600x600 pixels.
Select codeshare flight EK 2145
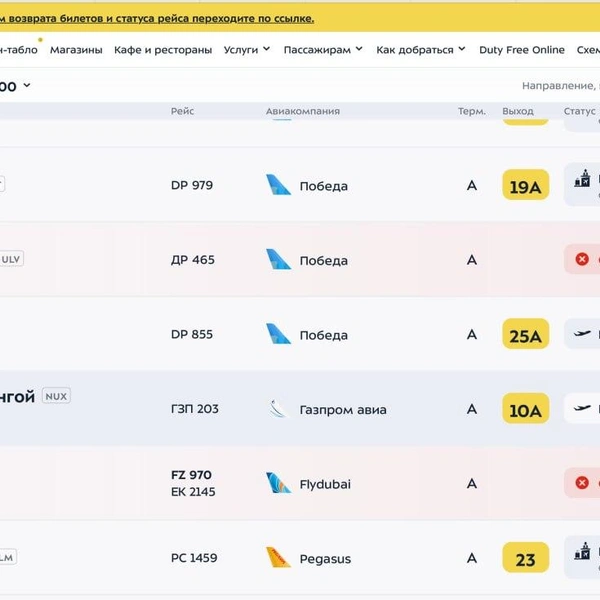[x=193, y=492]
